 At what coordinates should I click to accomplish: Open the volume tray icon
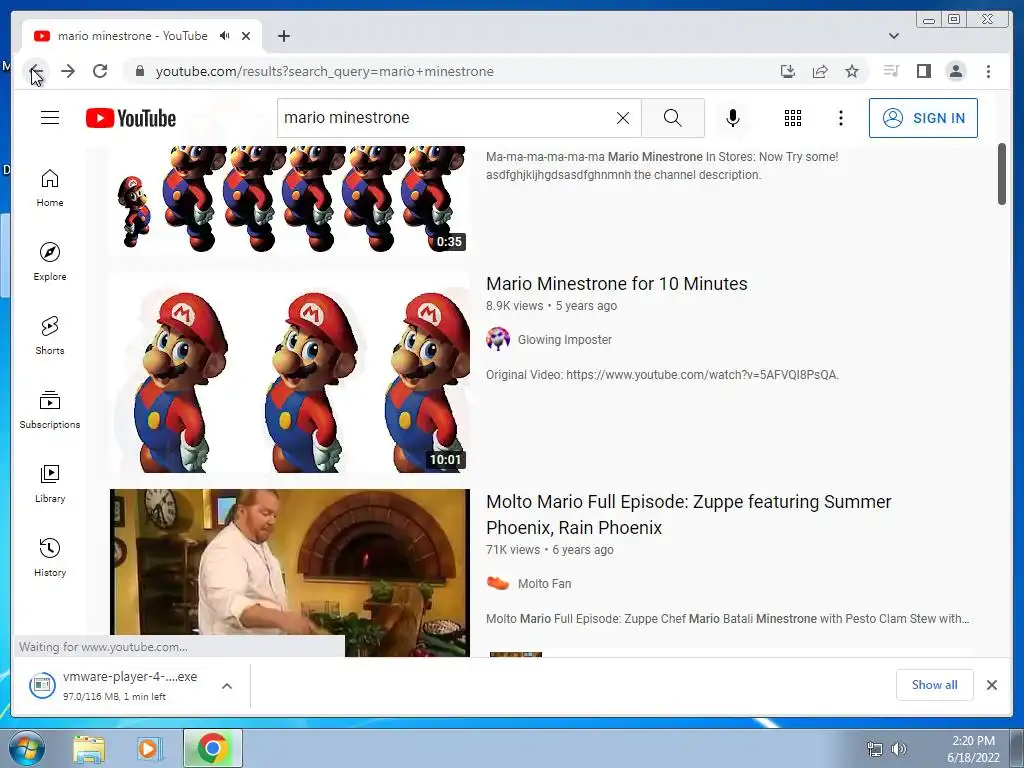(899, 748)
